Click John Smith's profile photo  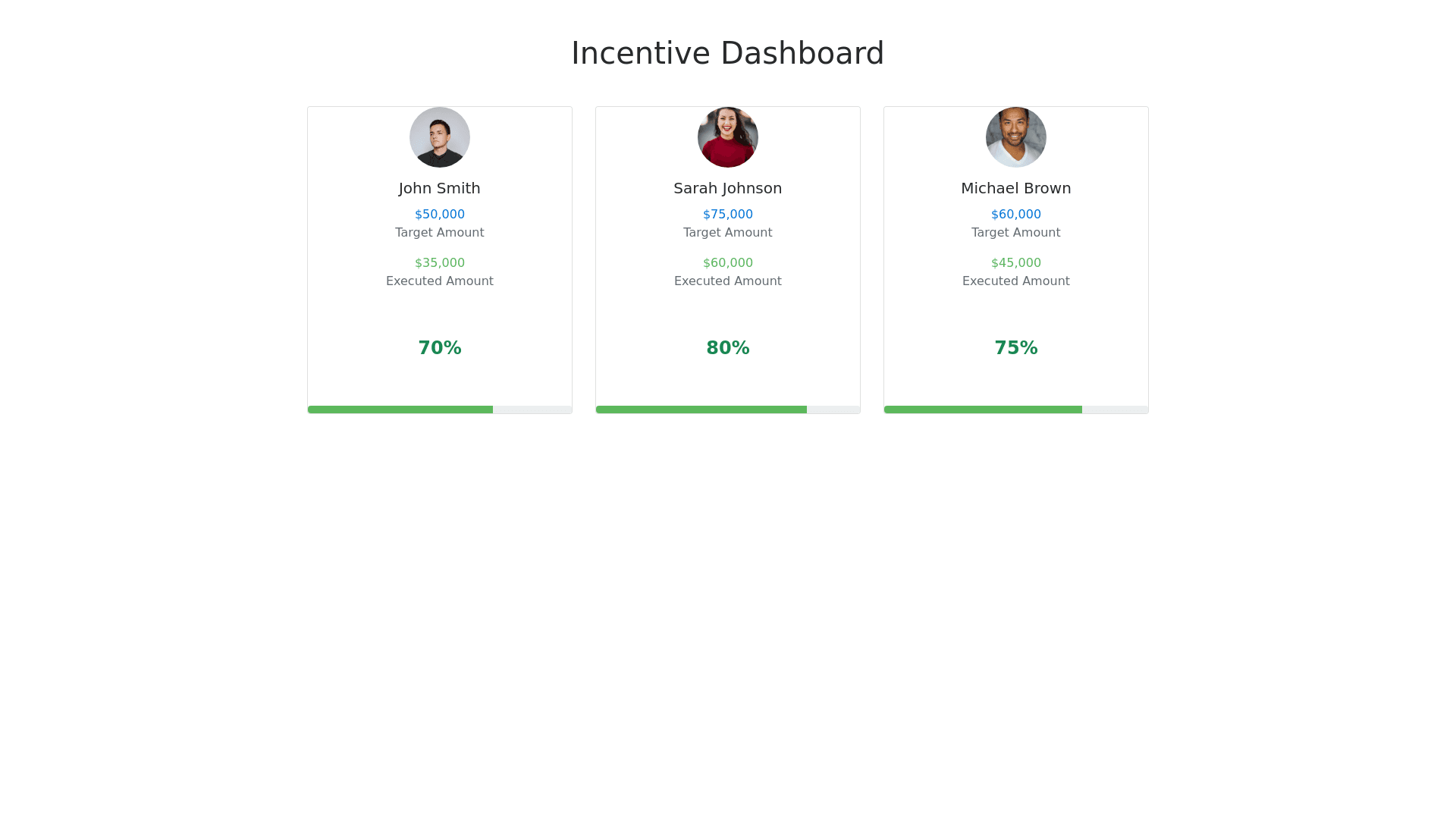pos(440,137)
